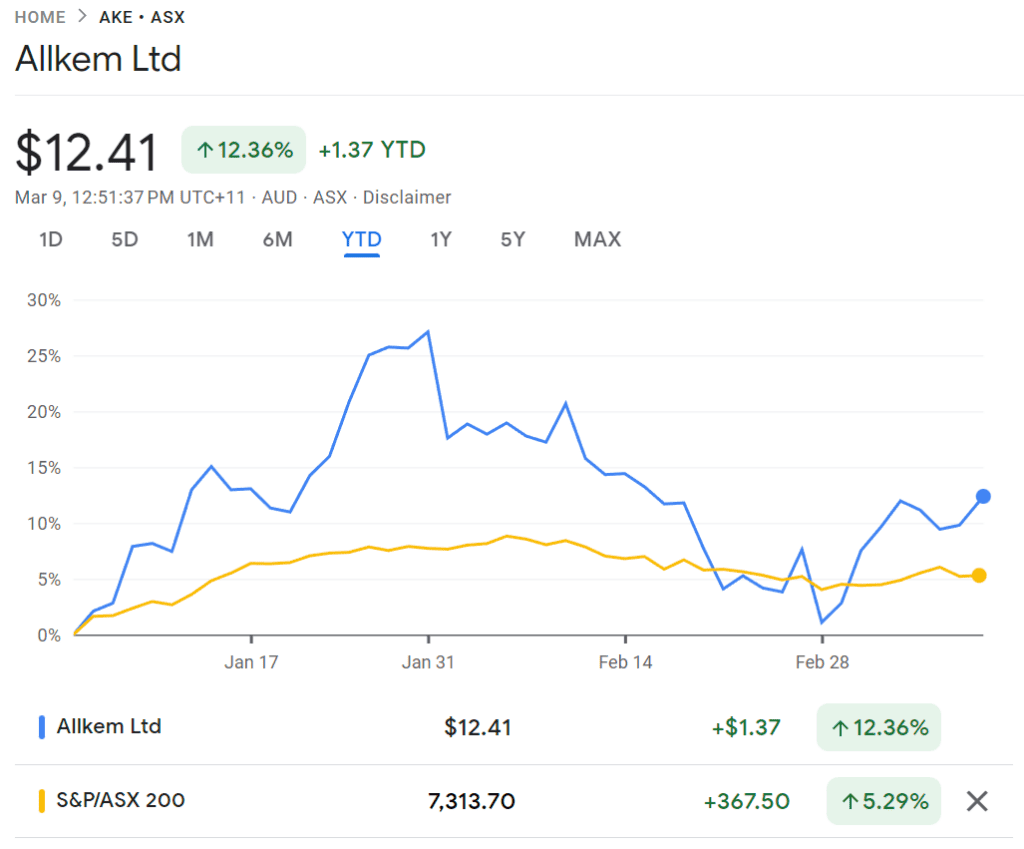Select the YTD range tab
This screenshot has width=1024, height=849.
(x=362, y=240)
